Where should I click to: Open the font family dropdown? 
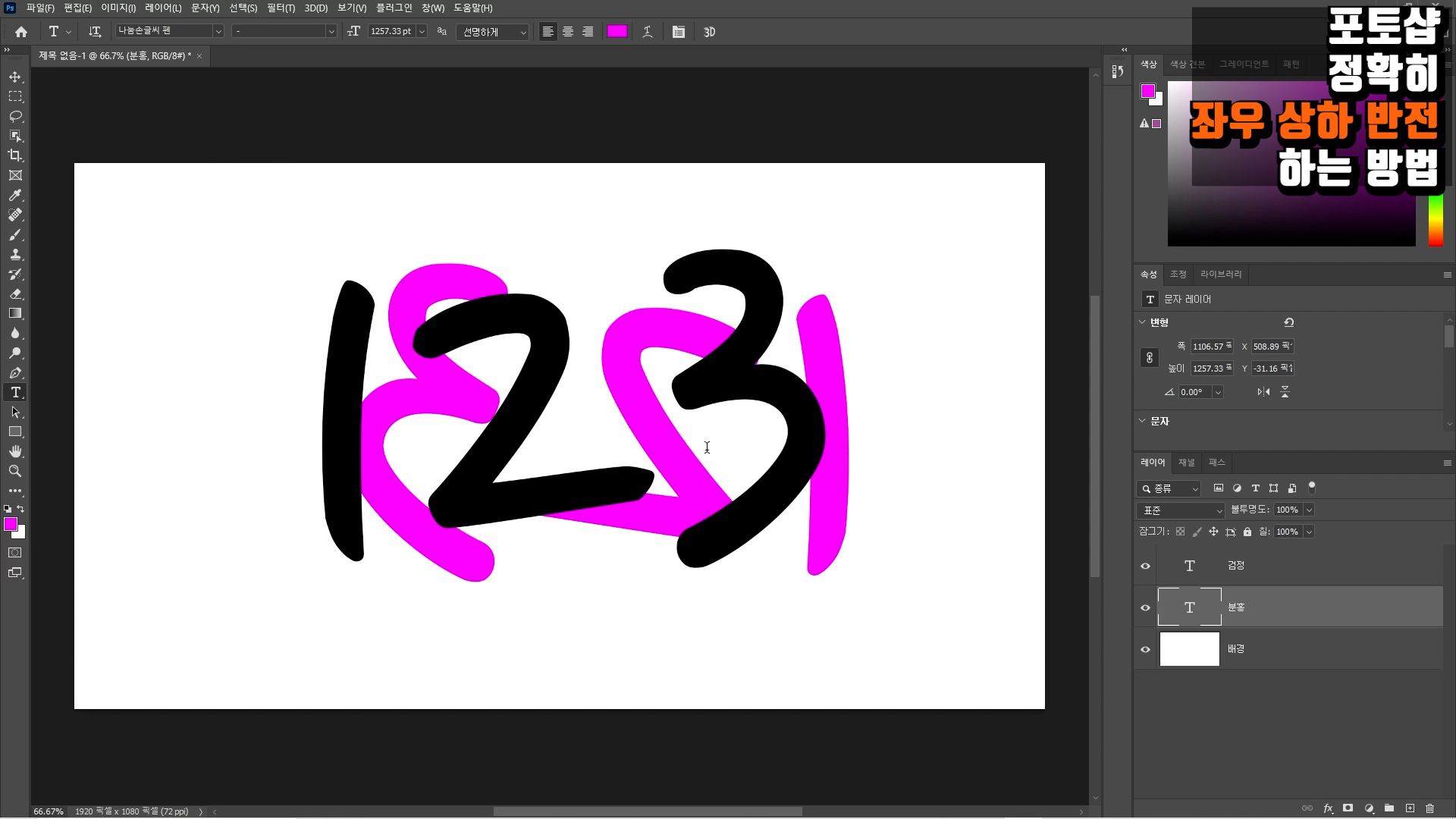[x=218, y=32]
